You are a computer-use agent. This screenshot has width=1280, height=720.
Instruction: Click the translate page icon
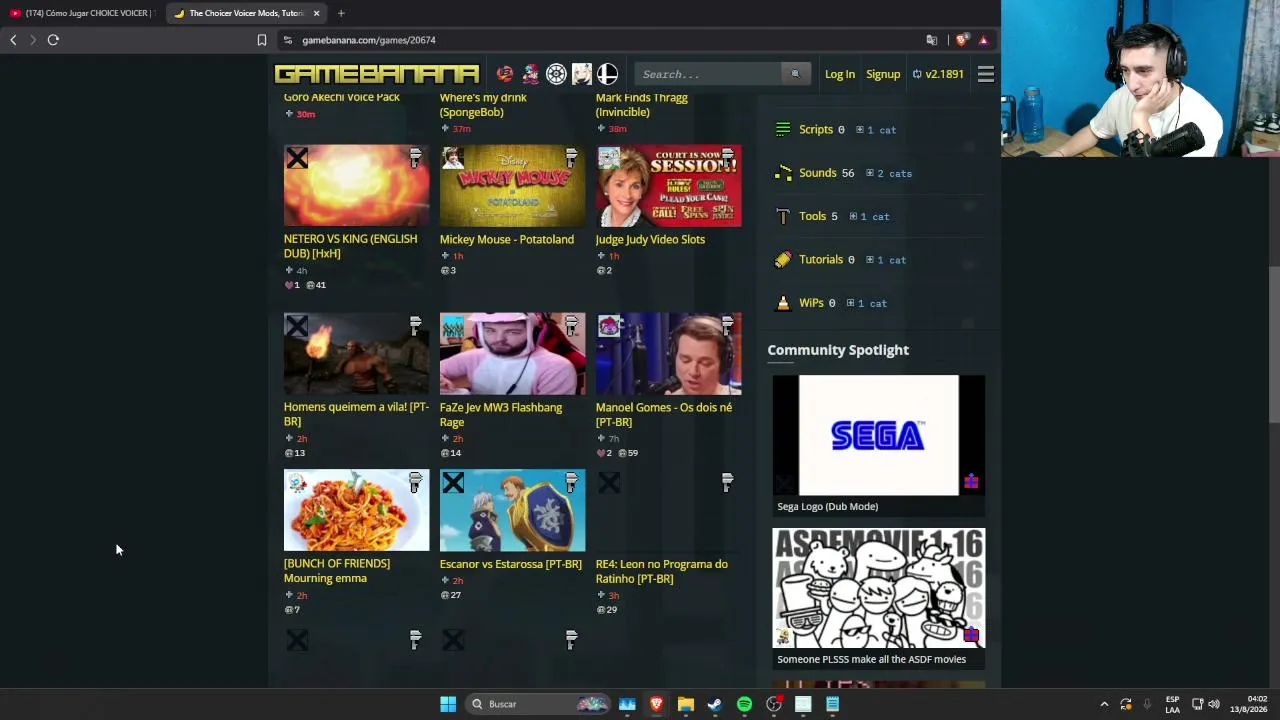tap(932, 40)
